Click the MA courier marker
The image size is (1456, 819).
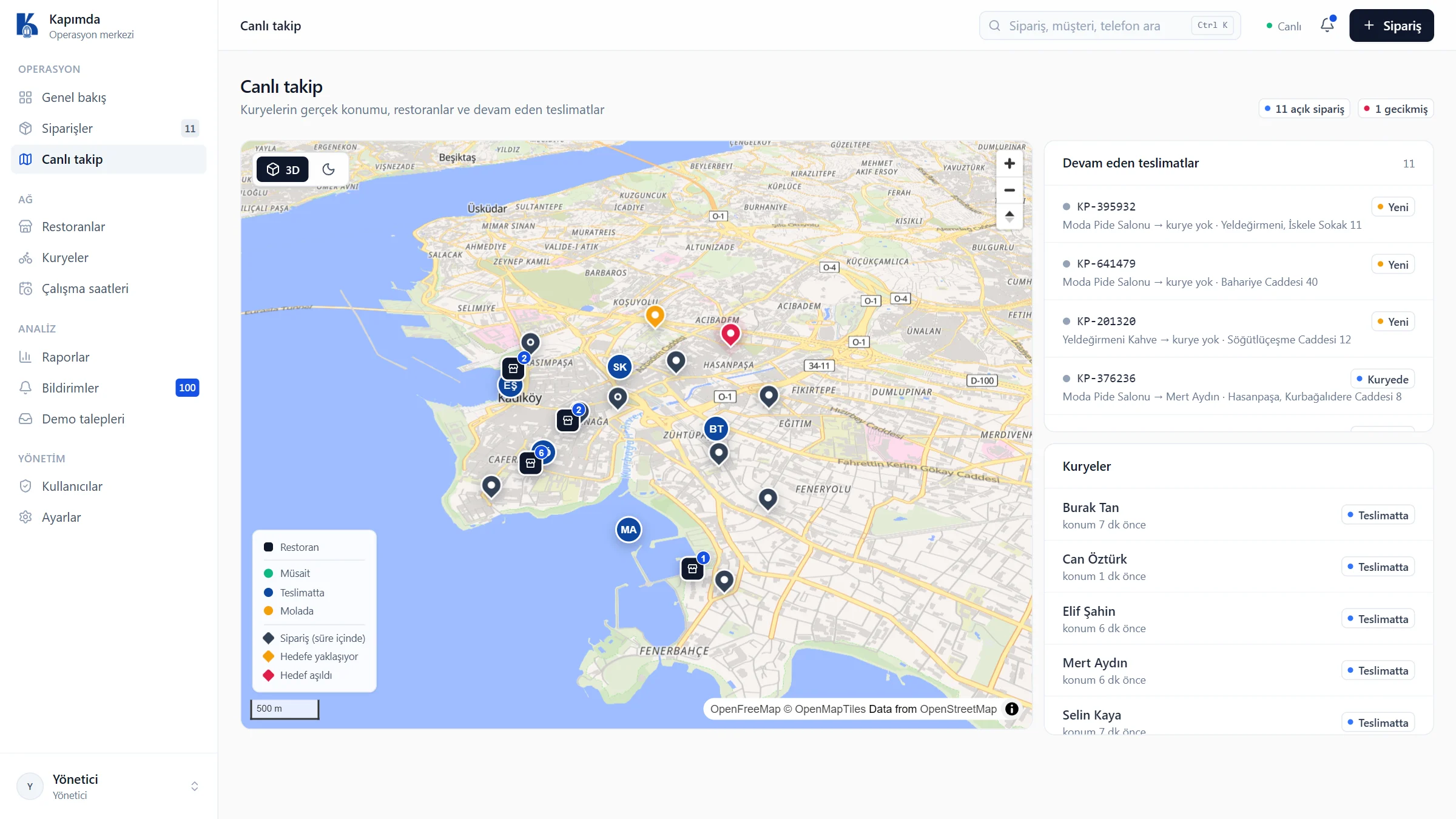click(x=629, y=530)
